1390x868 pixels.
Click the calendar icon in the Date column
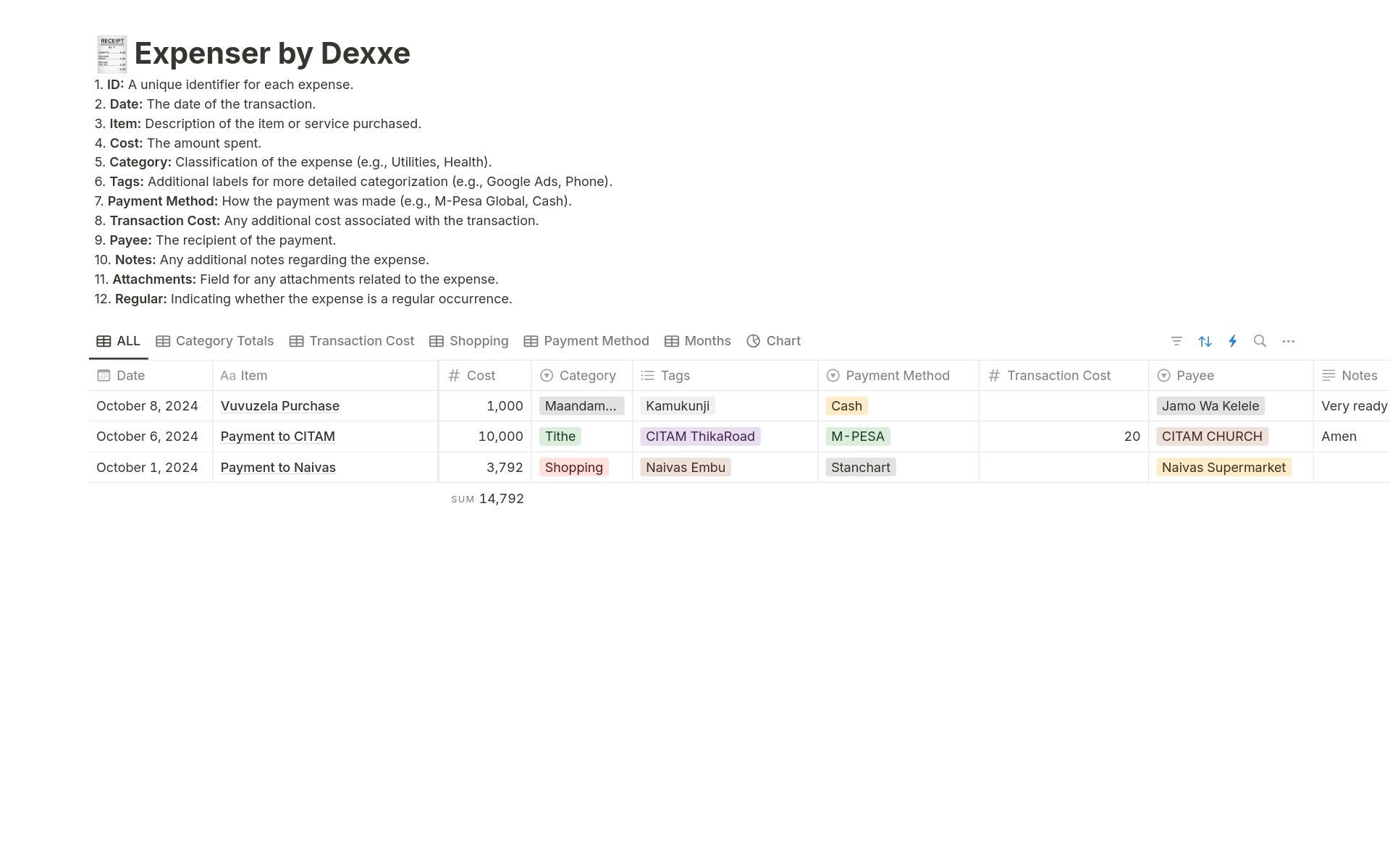click(104, 376)
